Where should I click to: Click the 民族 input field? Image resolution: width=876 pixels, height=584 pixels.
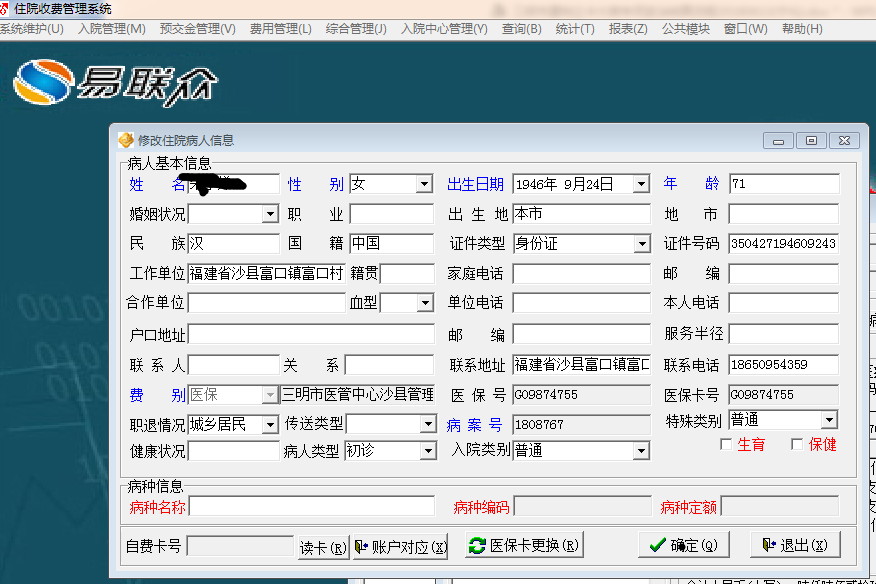(234, 244)
